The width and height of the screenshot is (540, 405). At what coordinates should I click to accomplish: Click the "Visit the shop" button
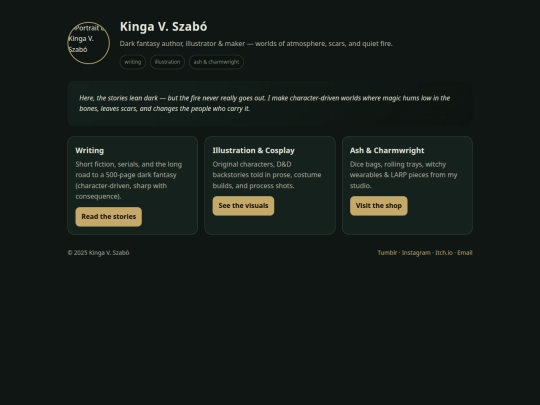coord(378,206)
